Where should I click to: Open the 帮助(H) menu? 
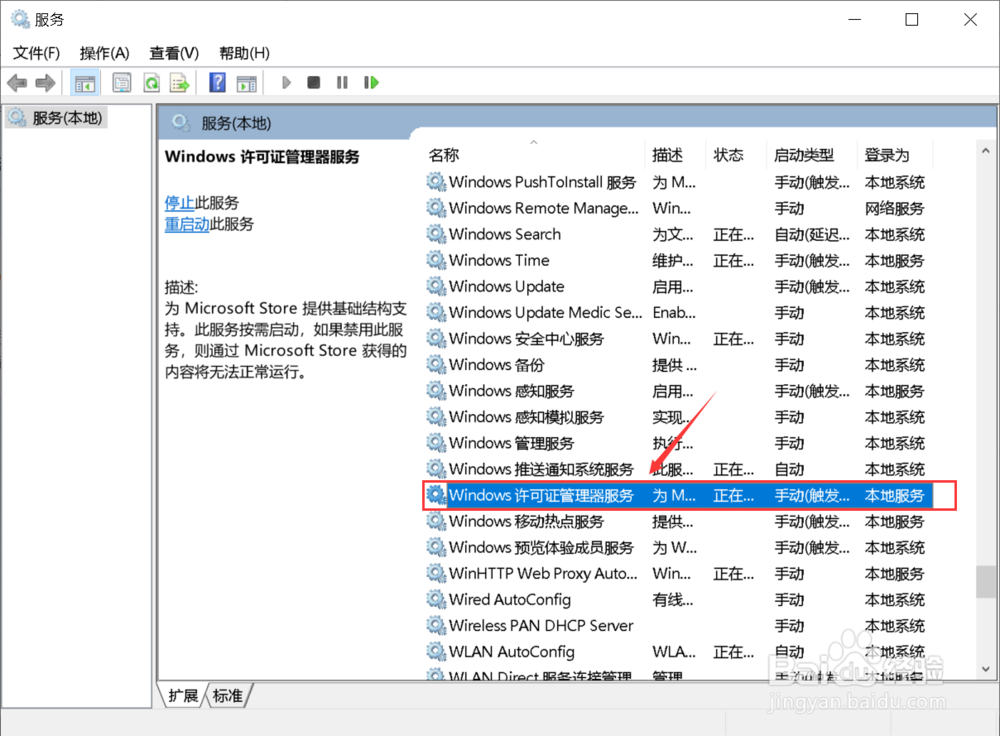[x=244, y=53]
